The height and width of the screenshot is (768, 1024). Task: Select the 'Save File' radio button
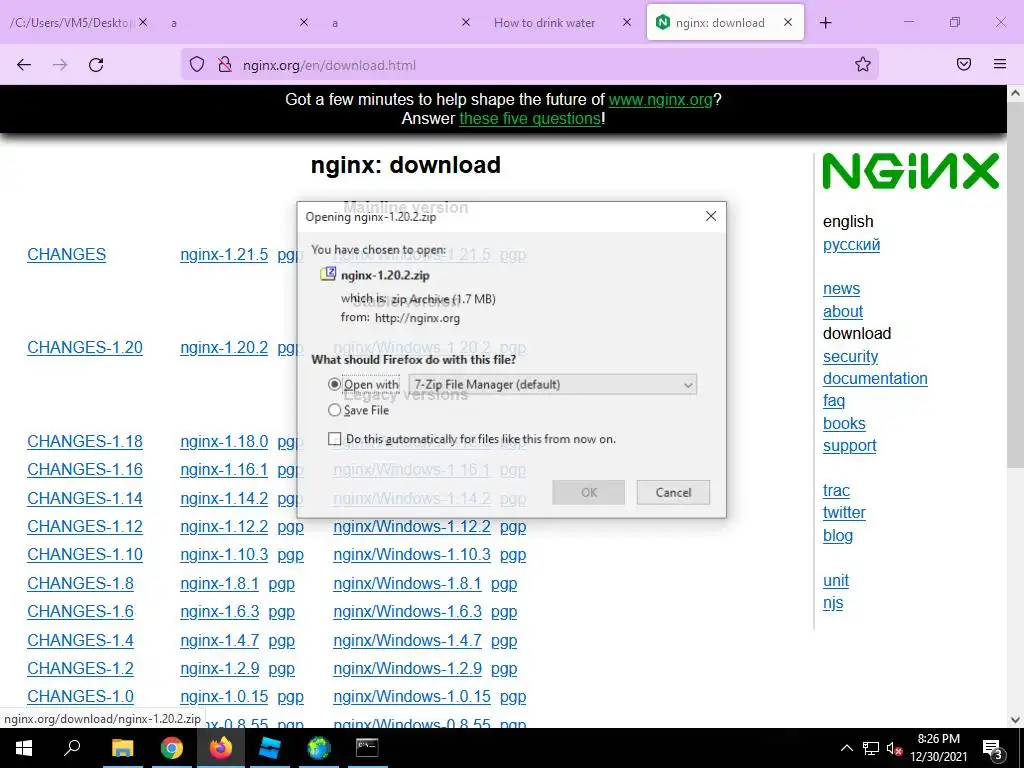tap(334, 410)
